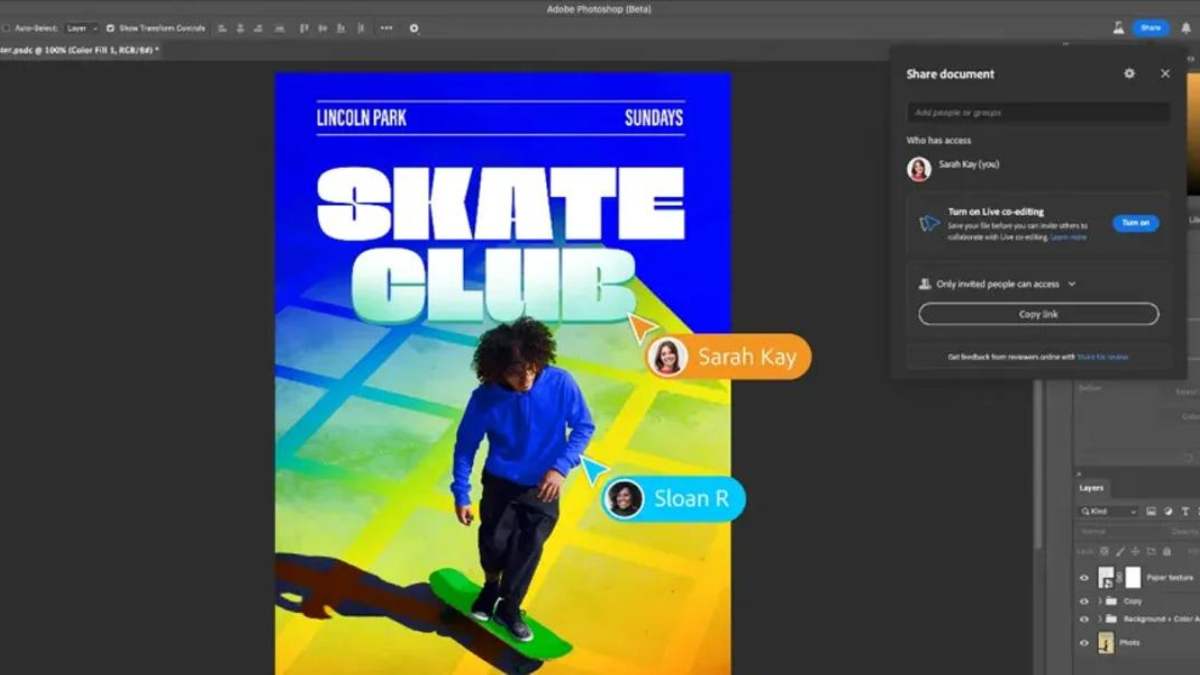This screenshot has width=1200, height=675.
Task: Select the Layers panel tab
Action: pos(1091,488)
